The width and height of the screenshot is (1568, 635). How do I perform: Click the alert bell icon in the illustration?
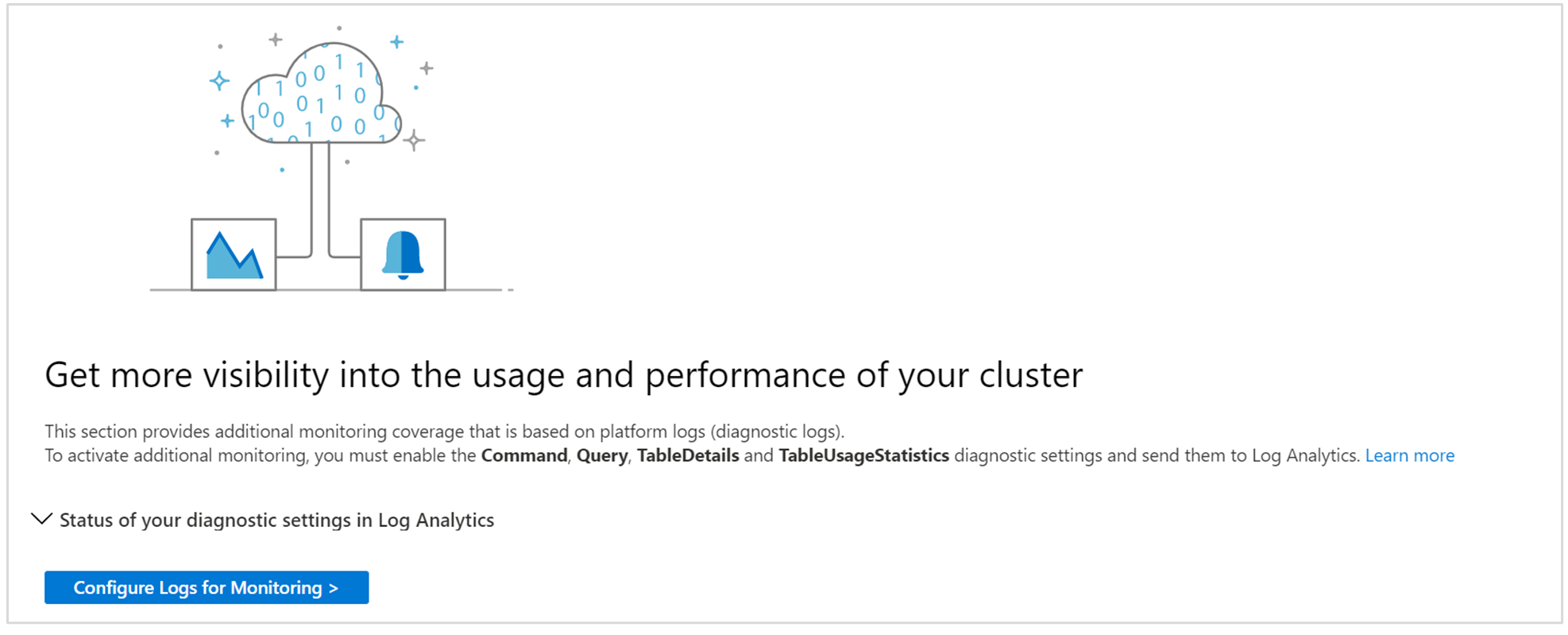pos(404,253)
